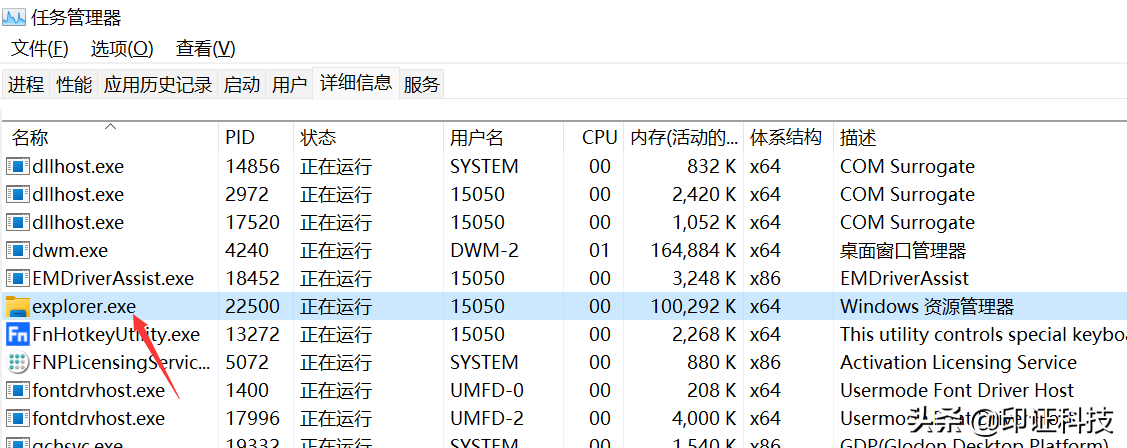Sort processes by PID column header
The image size is (1127, 448).
coord(240,138)
